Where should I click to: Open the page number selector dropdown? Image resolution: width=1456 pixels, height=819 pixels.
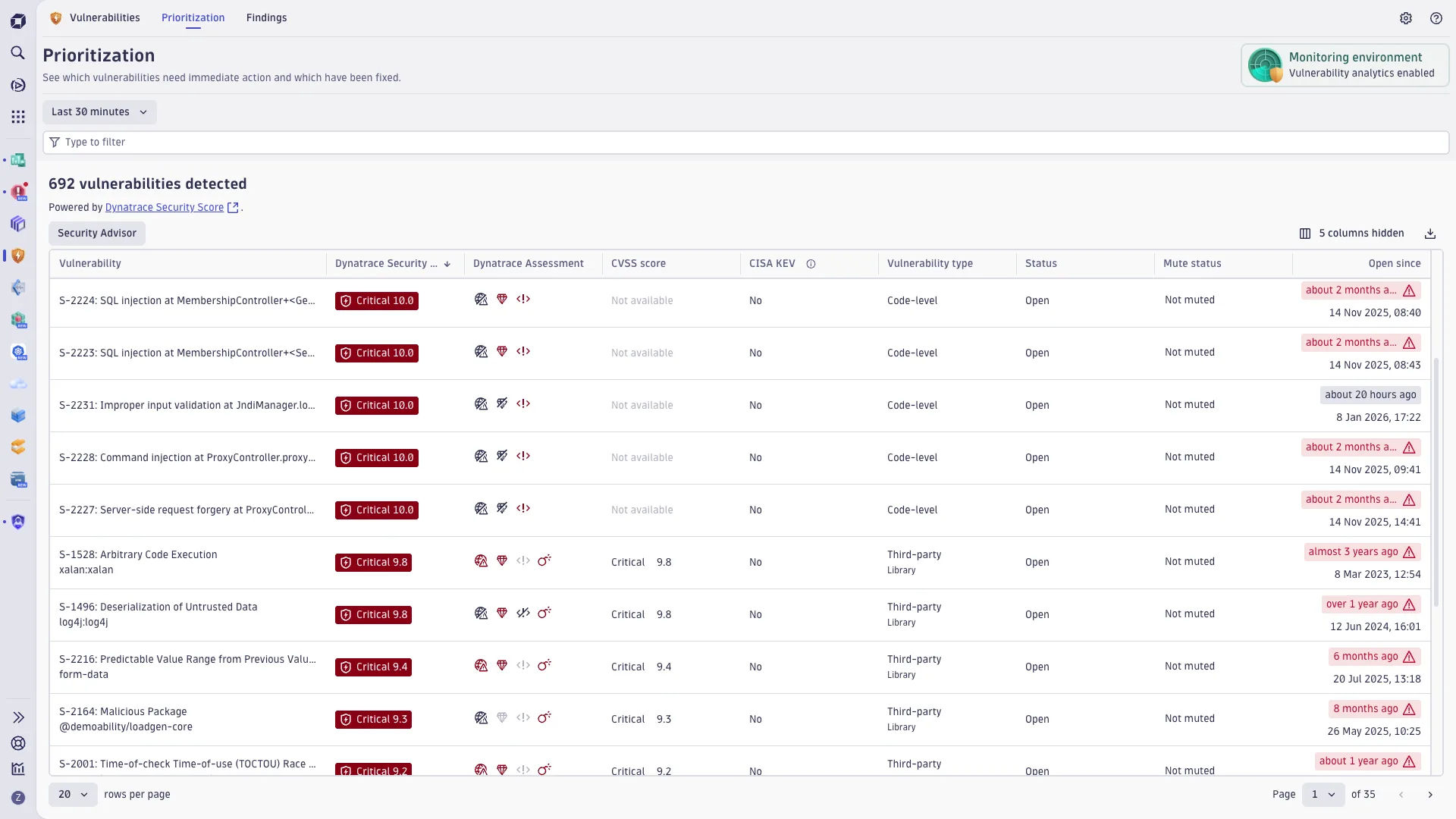[x=1323, y=794]
